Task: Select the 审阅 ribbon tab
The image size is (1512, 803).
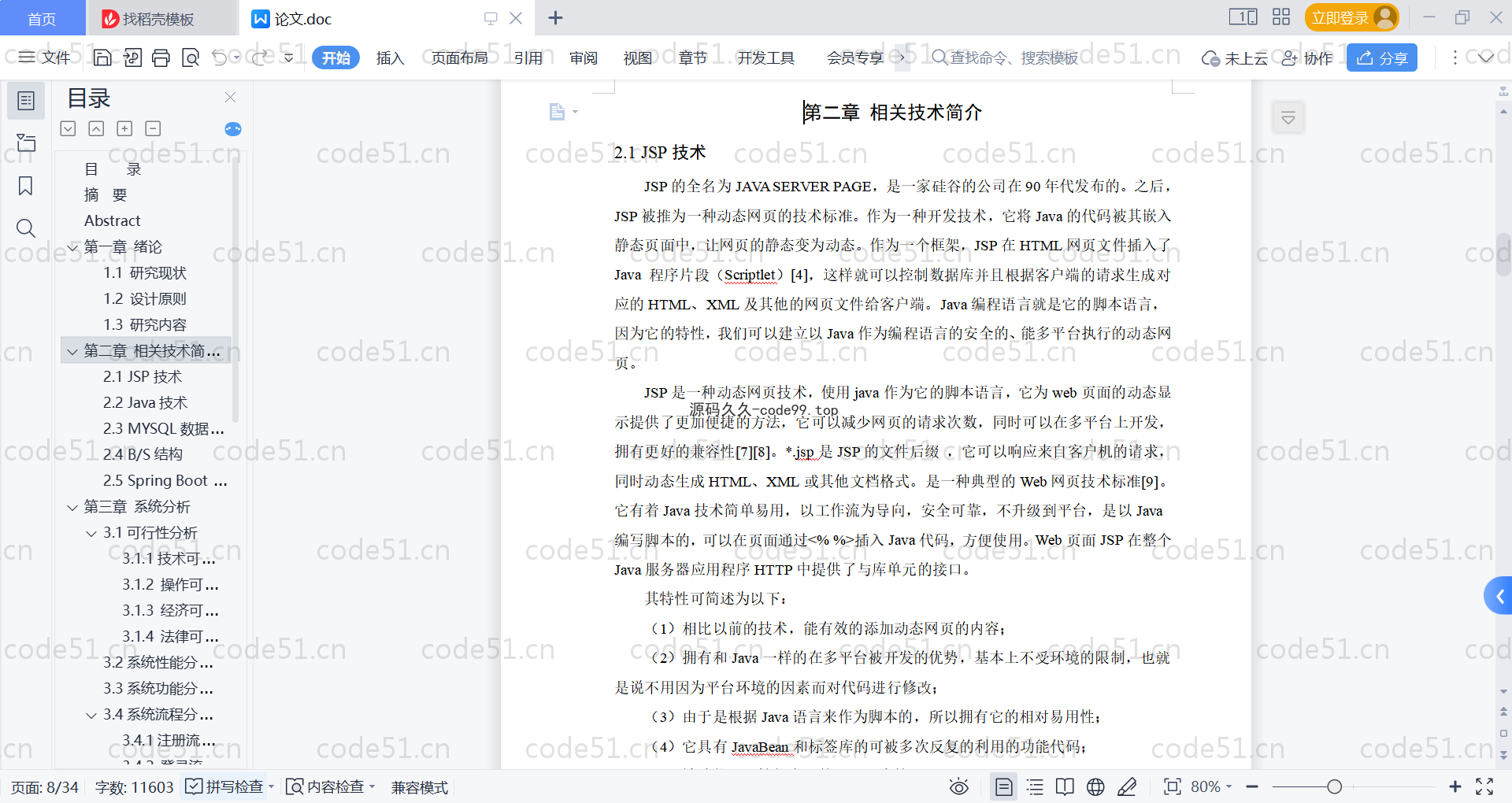Action: click(x=584, y=57)
